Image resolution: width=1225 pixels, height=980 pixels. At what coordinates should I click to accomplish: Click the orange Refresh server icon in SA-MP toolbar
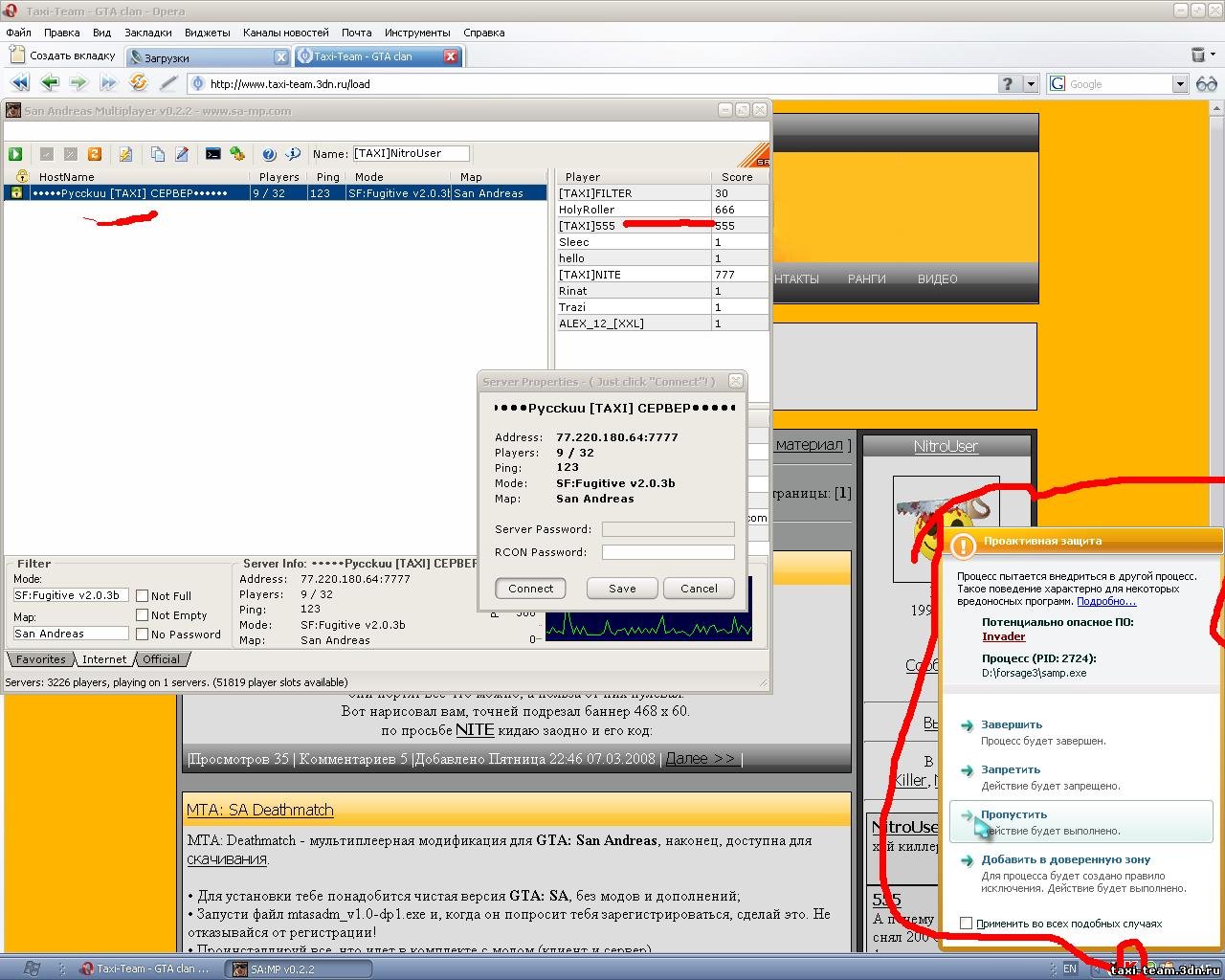point(95,154)
